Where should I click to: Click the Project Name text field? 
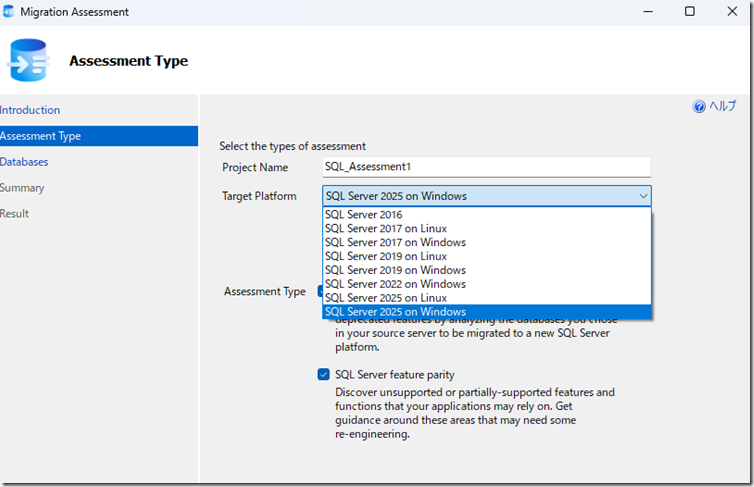tap(486, 167)
